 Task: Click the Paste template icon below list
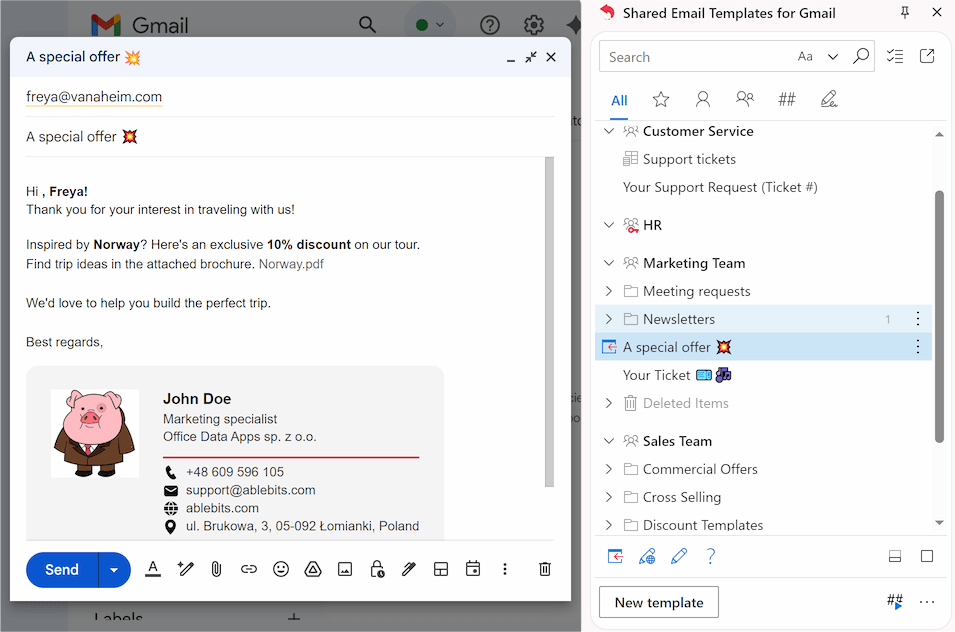[615, 556]
